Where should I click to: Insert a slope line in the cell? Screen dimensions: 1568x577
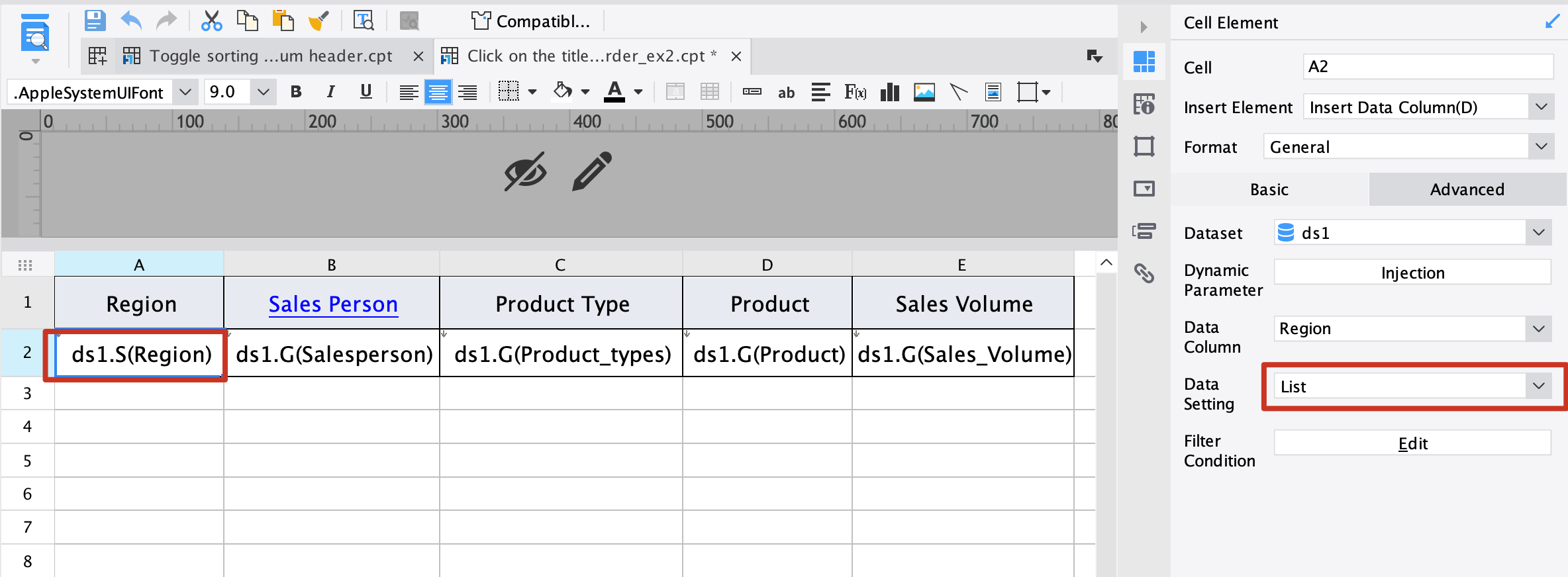click(958, 92)
